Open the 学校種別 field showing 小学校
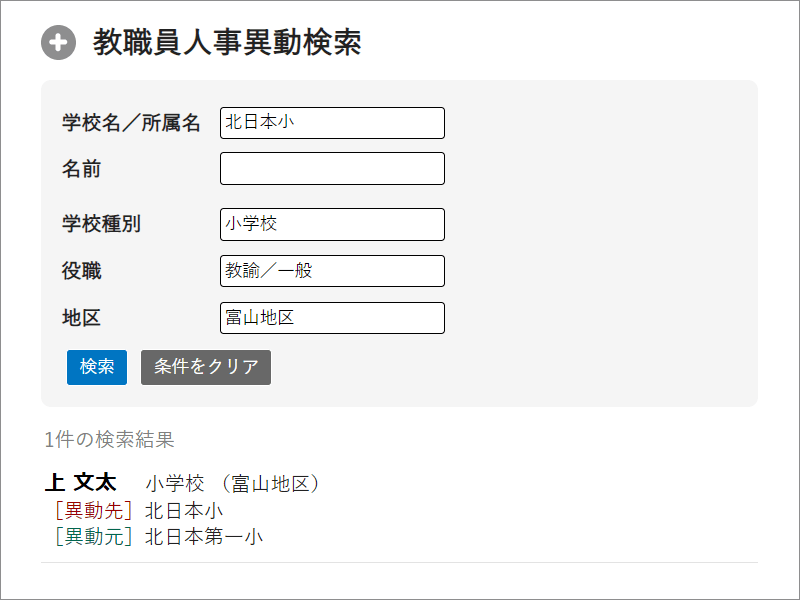 click(331, 224)
